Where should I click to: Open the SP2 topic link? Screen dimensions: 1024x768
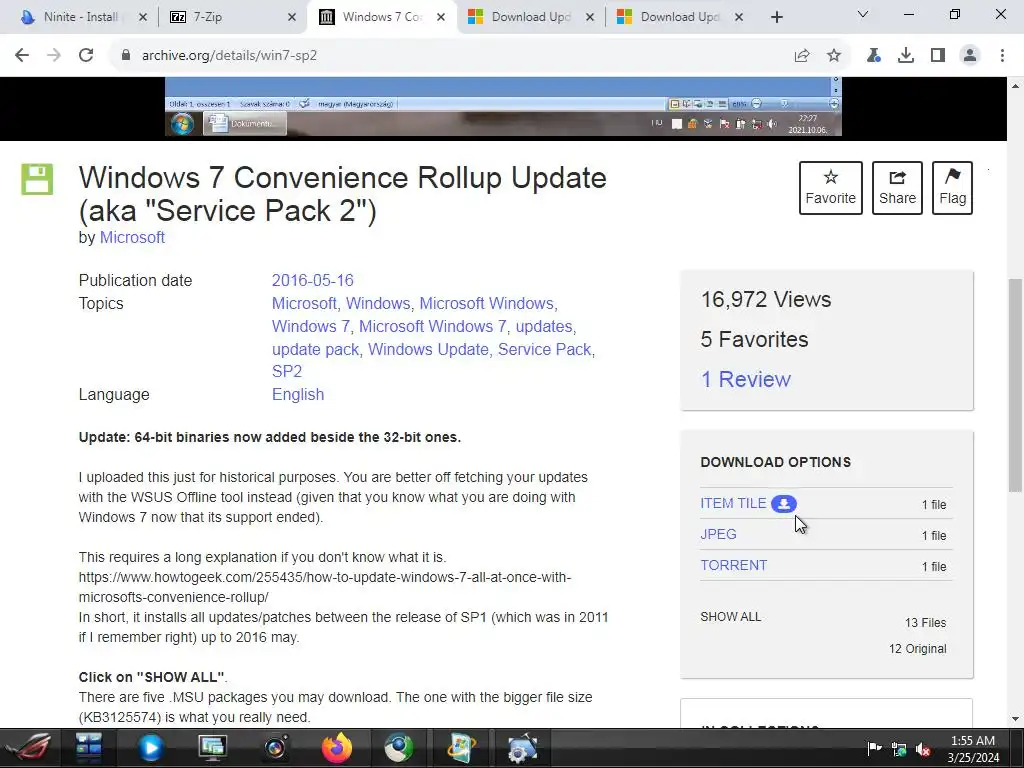[x=287, y=371]
